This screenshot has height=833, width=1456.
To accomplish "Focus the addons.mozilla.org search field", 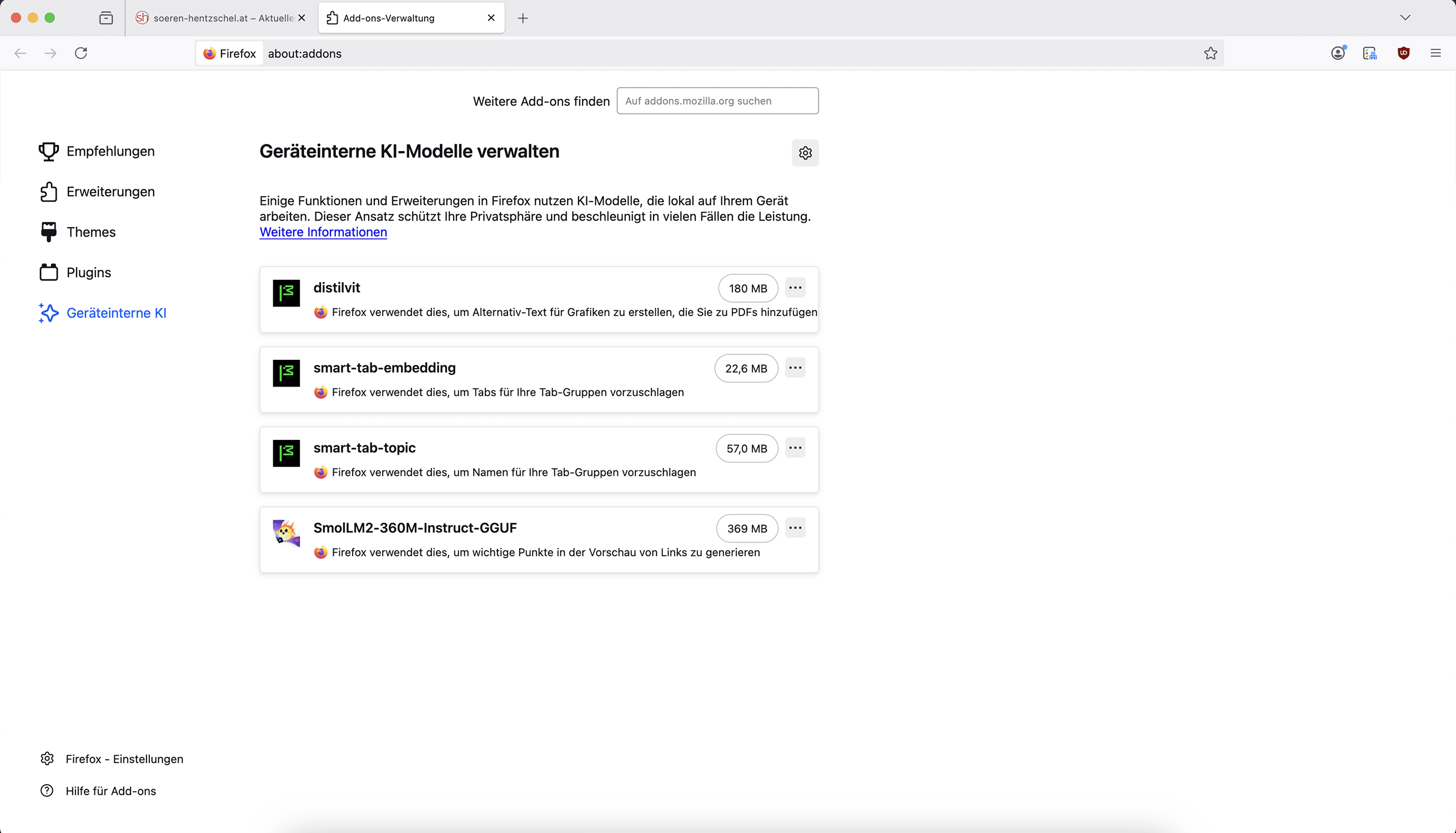I will coord(717,101).
